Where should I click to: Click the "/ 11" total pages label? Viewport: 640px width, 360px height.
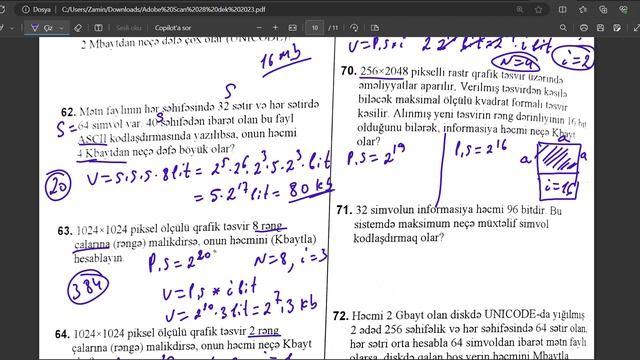click(x=333, y=28)
